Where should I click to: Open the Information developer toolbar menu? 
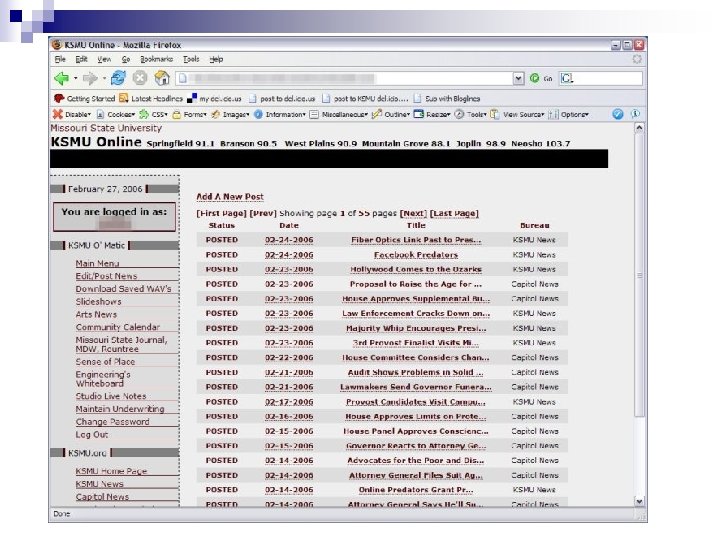[x=280, y=114]
